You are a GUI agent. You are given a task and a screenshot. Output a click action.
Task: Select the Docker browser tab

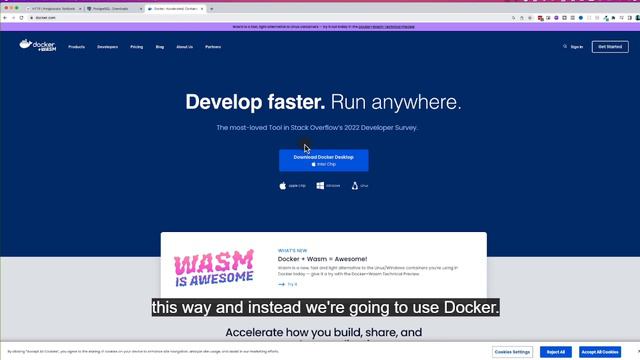175,9
